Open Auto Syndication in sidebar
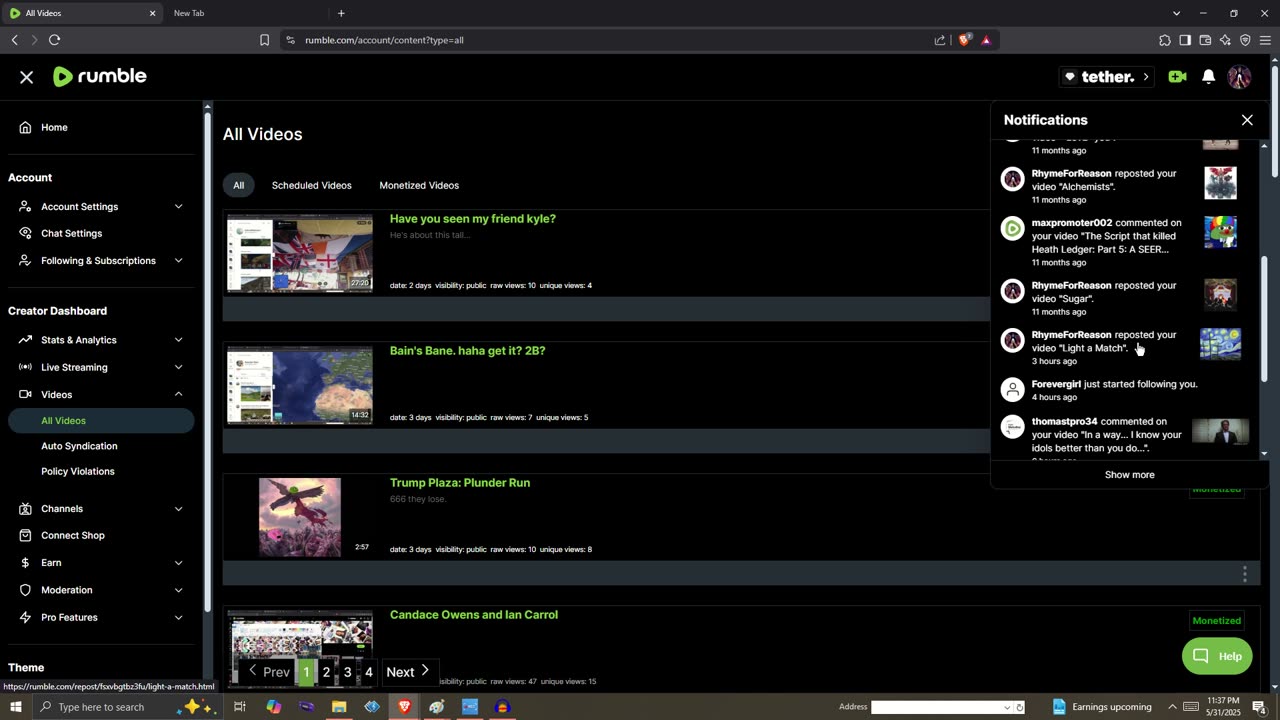 79,446
